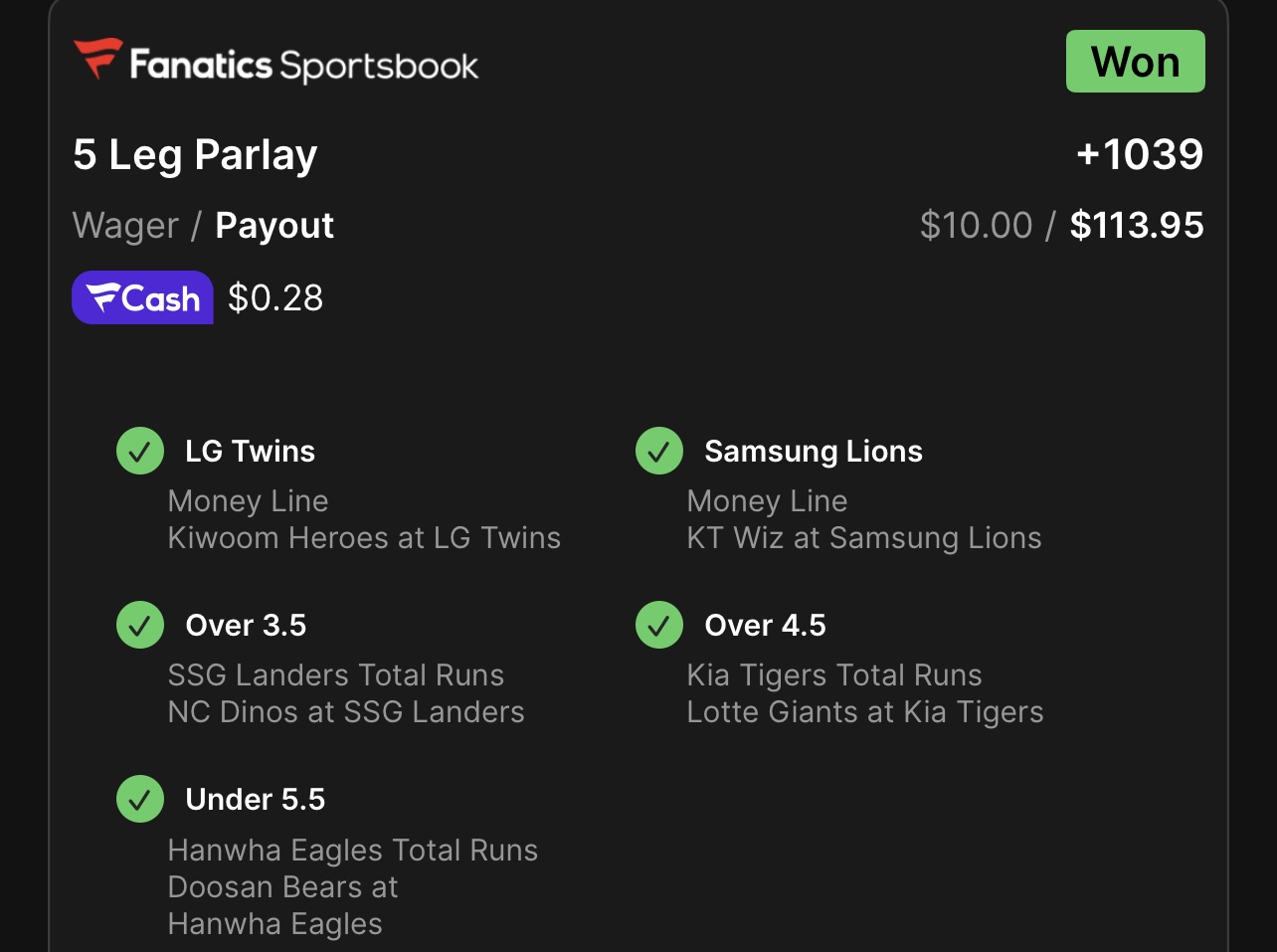This screenshot has height=952, width=1277.
Task: Select the Kia Tigers Total Runs market
Action: pyautogui.click(x=833, y=675)
